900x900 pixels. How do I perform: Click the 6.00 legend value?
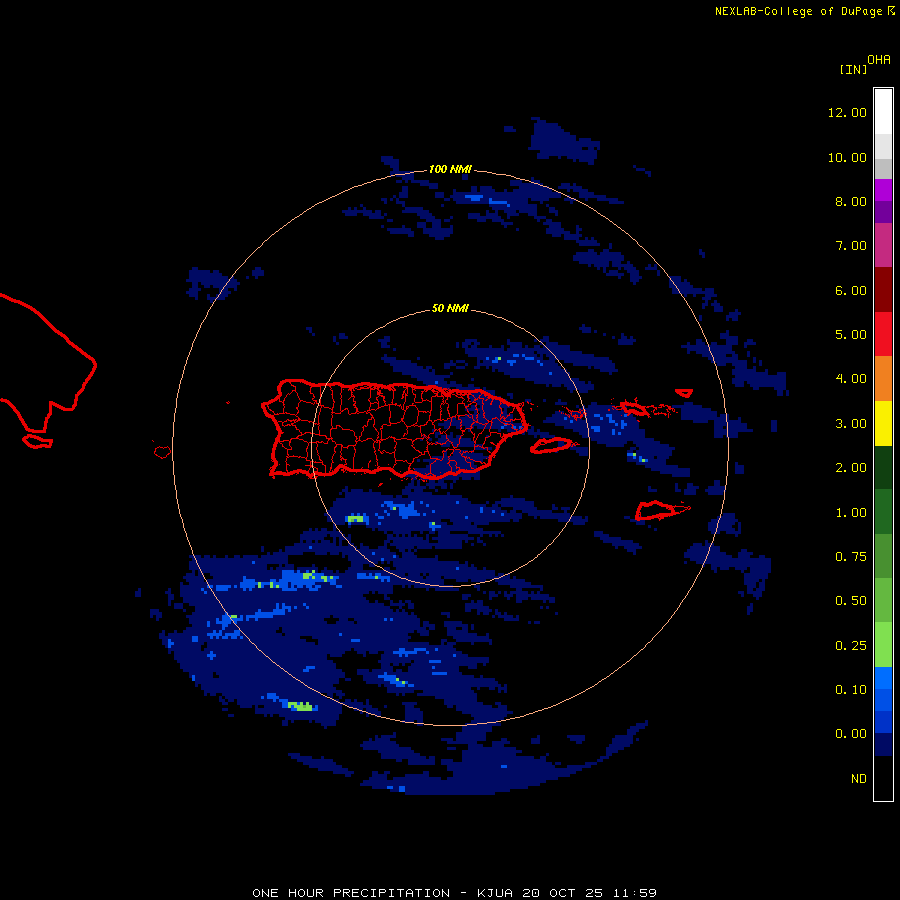click(851, 290)
